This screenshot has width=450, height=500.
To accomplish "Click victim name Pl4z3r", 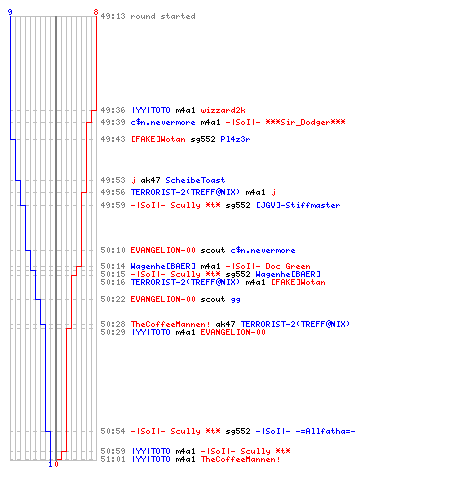I will 235,139.
